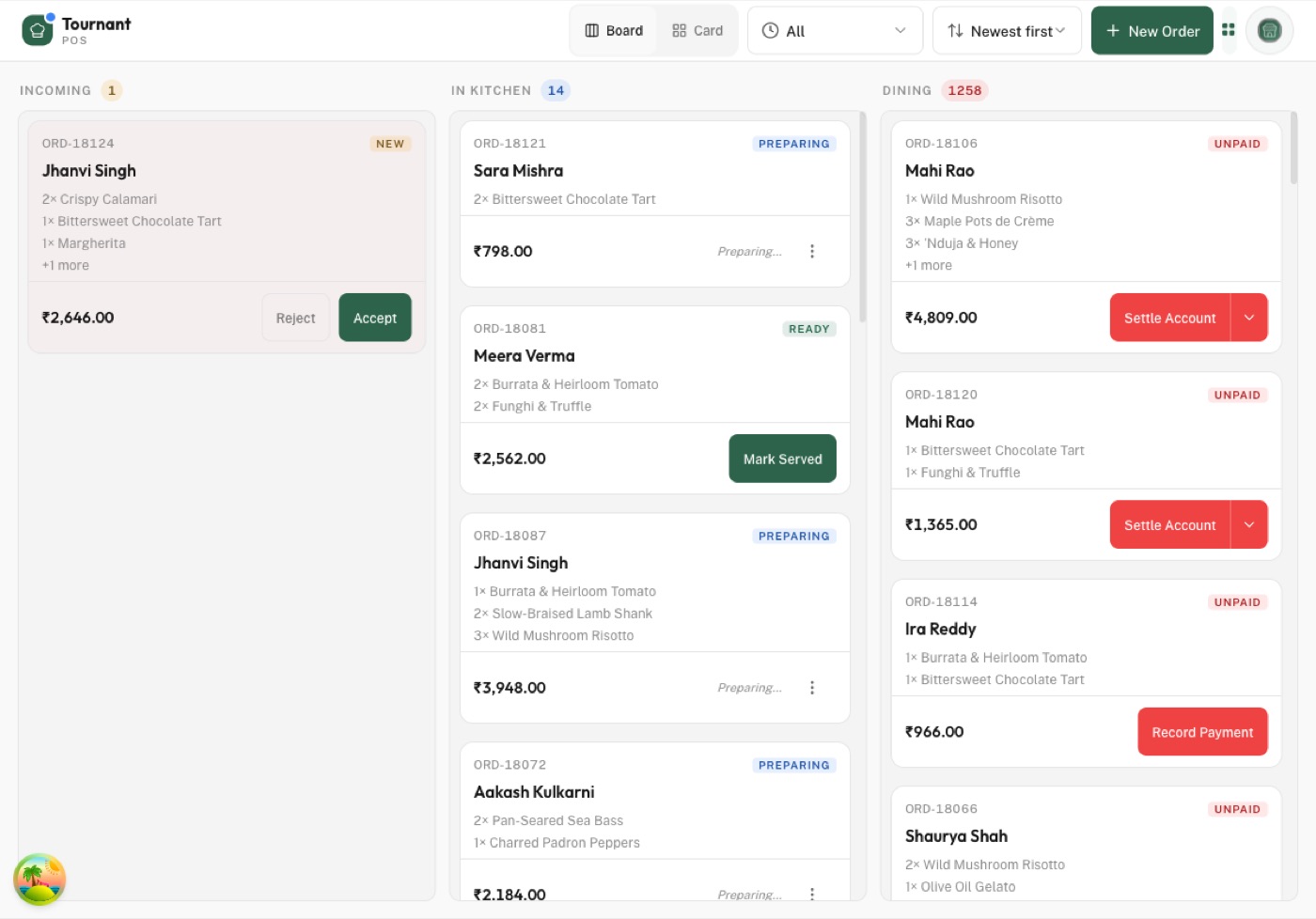Select customer name Shaurya Shah
Screen dimensions: 1316x919
tap(956, 836)
